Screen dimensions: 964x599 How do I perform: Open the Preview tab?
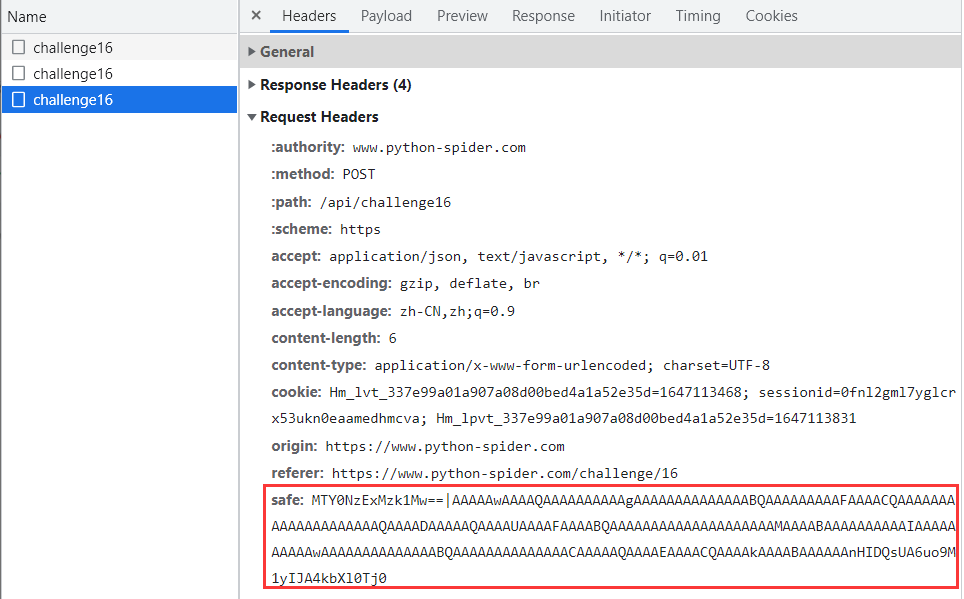(462, 16)
